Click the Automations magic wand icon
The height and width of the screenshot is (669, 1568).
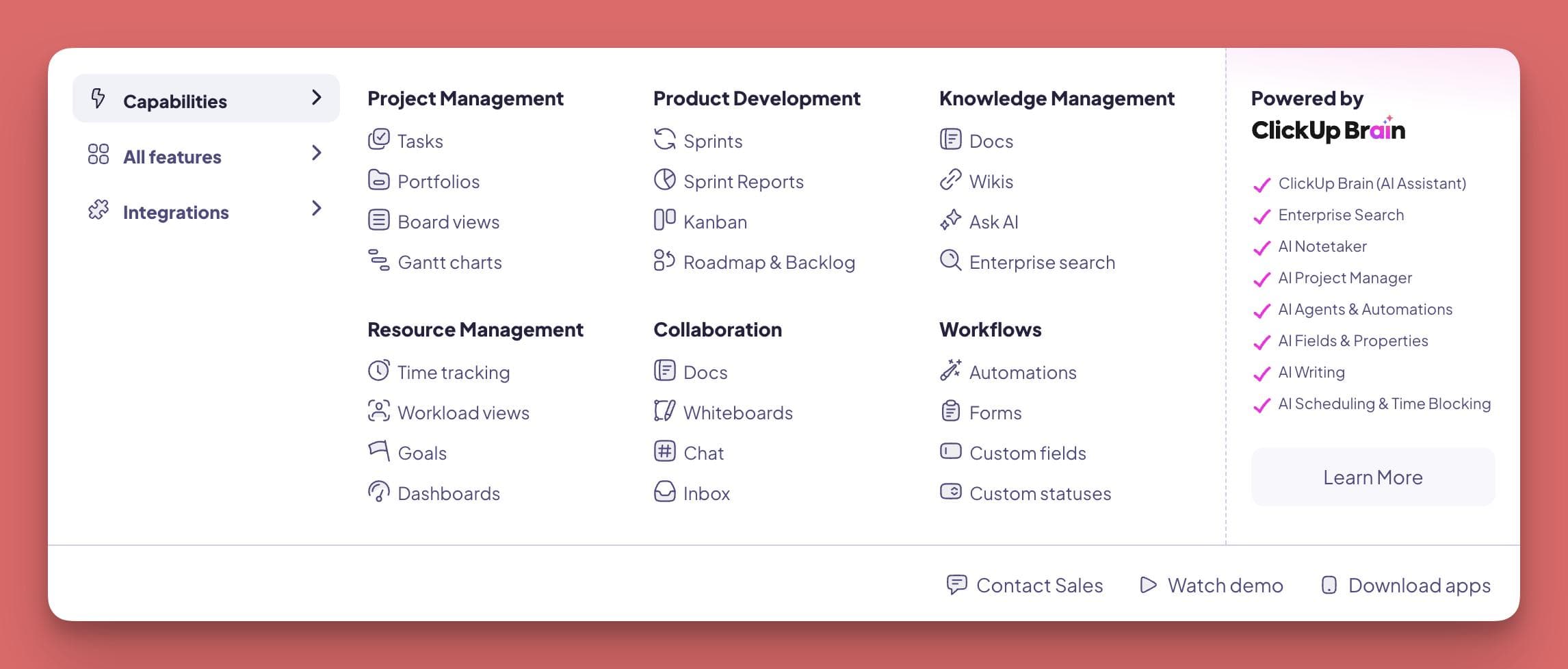pos(950,371)
